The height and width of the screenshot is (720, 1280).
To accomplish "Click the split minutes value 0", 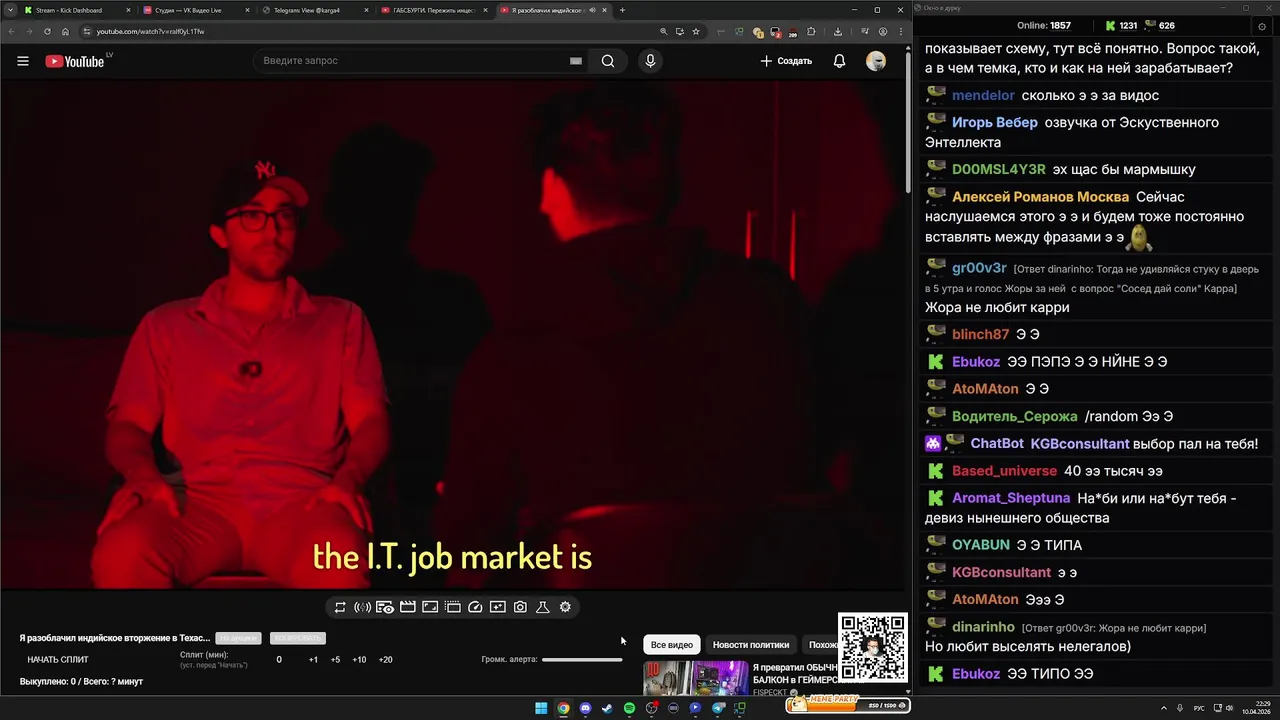I will coord(279,660).
